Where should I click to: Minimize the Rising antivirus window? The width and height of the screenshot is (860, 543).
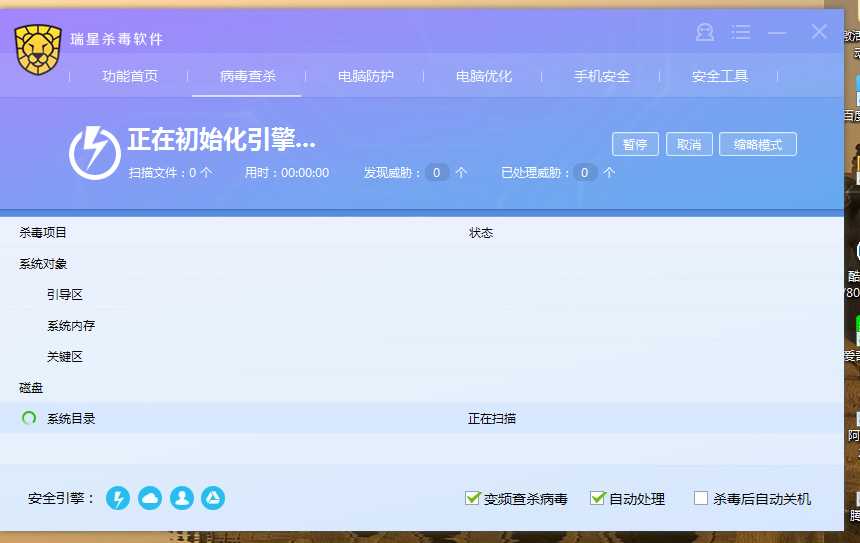[x=777, y=33]
